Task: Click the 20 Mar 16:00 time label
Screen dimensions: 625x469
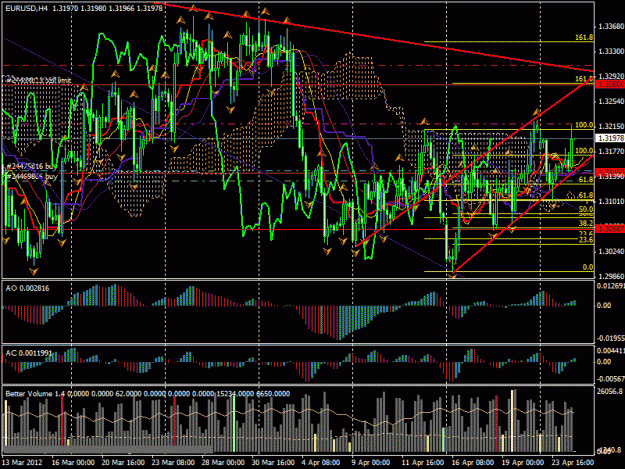Action: tap(123, 462)
